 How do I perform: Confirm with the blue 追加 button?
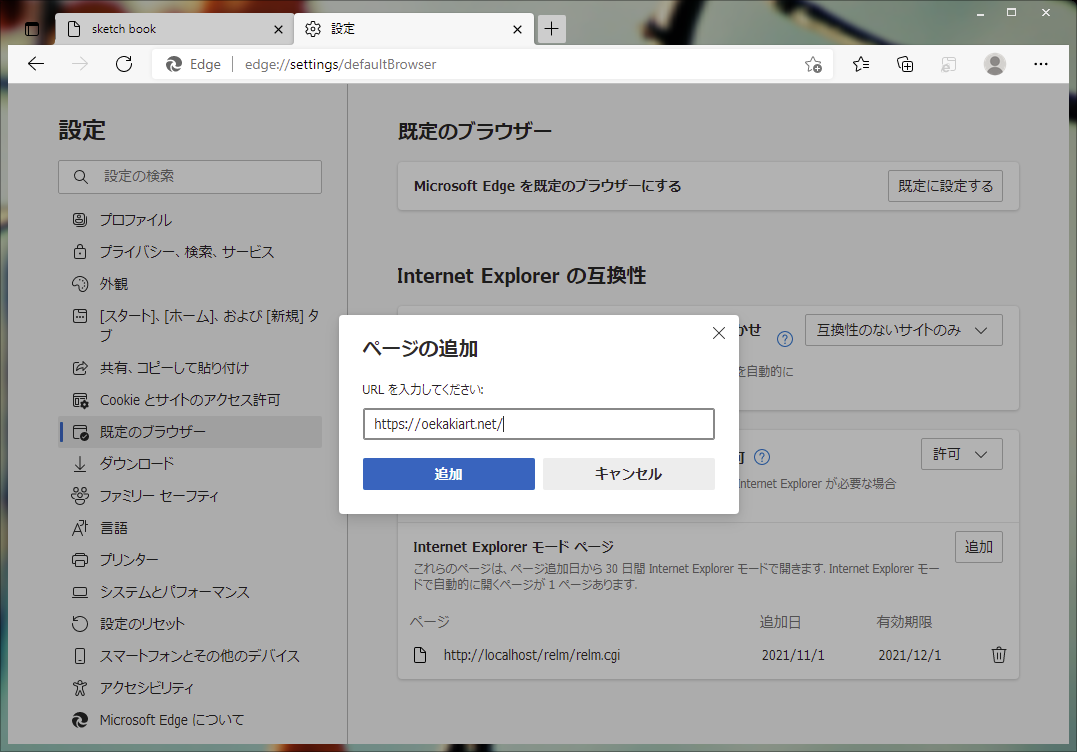449,474
